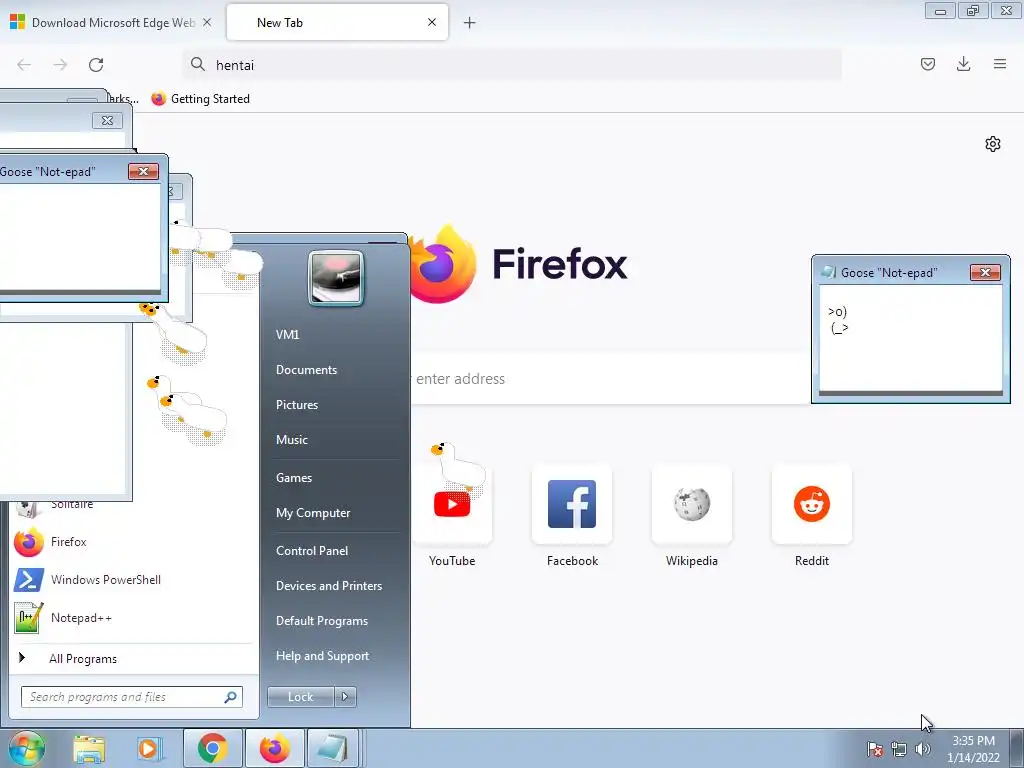Open File Explorer from the taskbar

[x=89, y=748]
